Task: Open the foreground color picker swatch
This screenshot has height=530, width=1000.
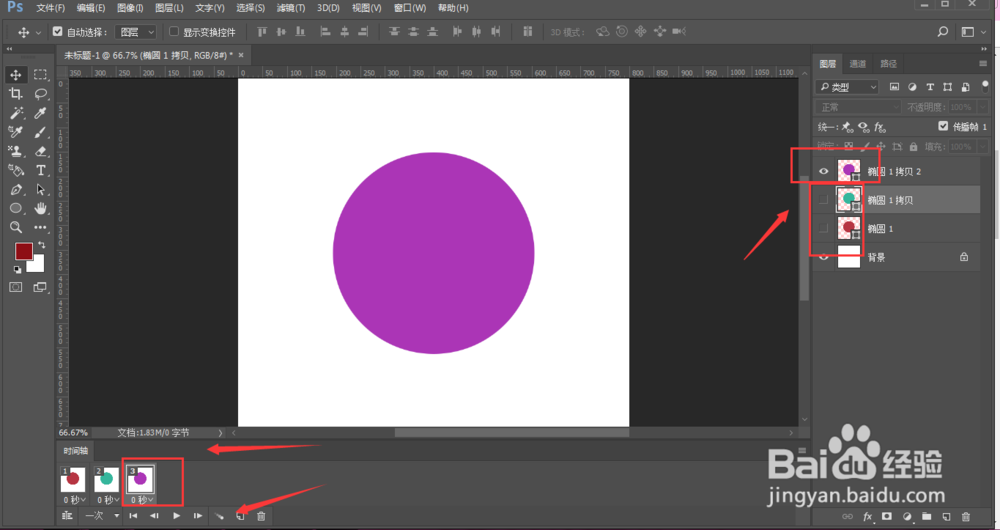Action: [x=24, y=251]
